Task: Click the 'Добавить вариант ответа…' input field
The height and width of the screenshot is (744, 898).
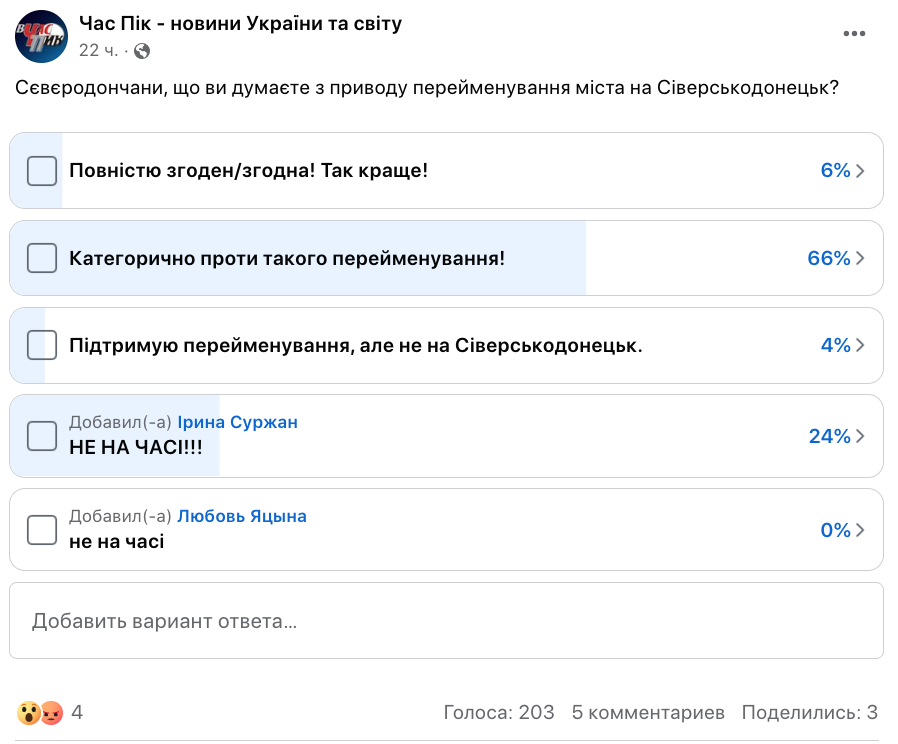Action: (x=446, y=621)
